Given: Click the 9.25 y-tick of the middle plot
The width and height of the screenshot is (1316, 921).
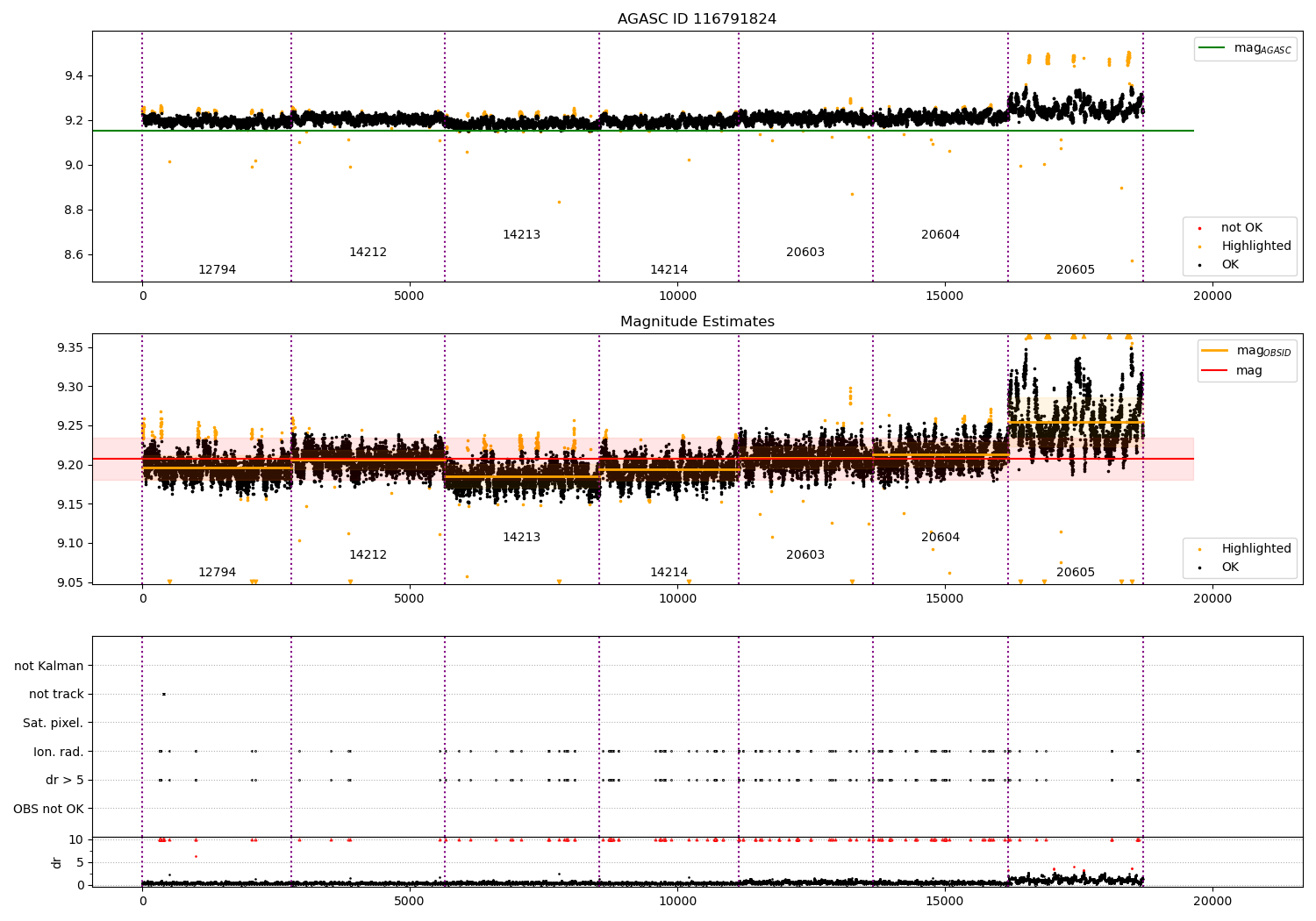Looking at the screenshot, I should 70,426.
